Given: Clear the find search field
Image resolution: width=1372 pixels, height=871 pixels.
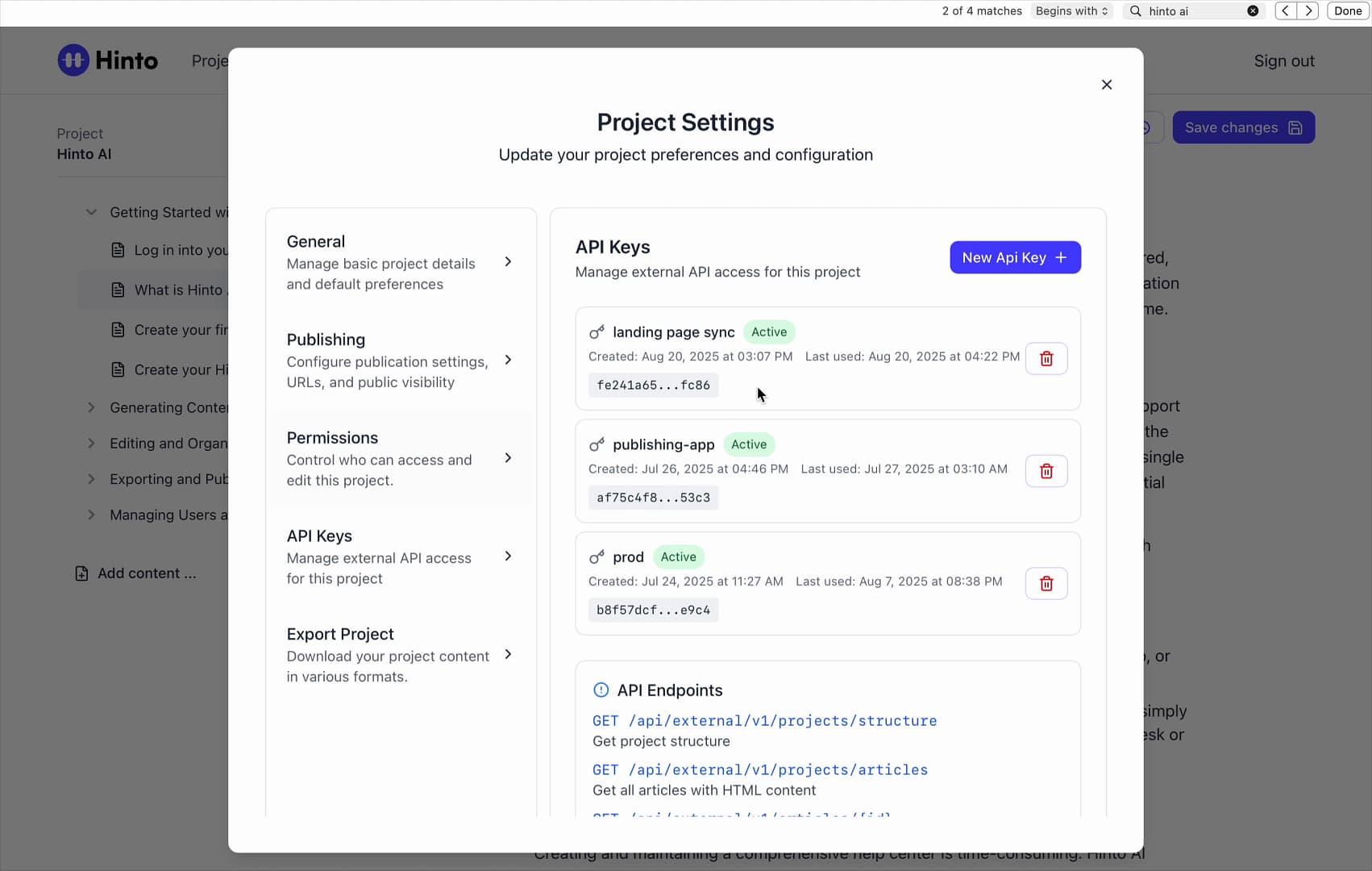Looking at the screenshot, I should click(x=1253, y=11).
